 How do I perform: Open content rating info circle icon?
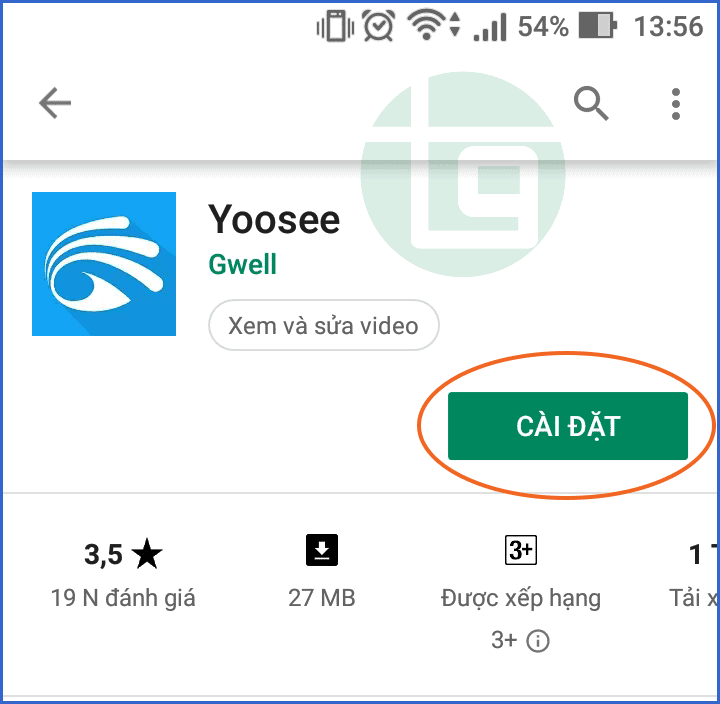538,641
